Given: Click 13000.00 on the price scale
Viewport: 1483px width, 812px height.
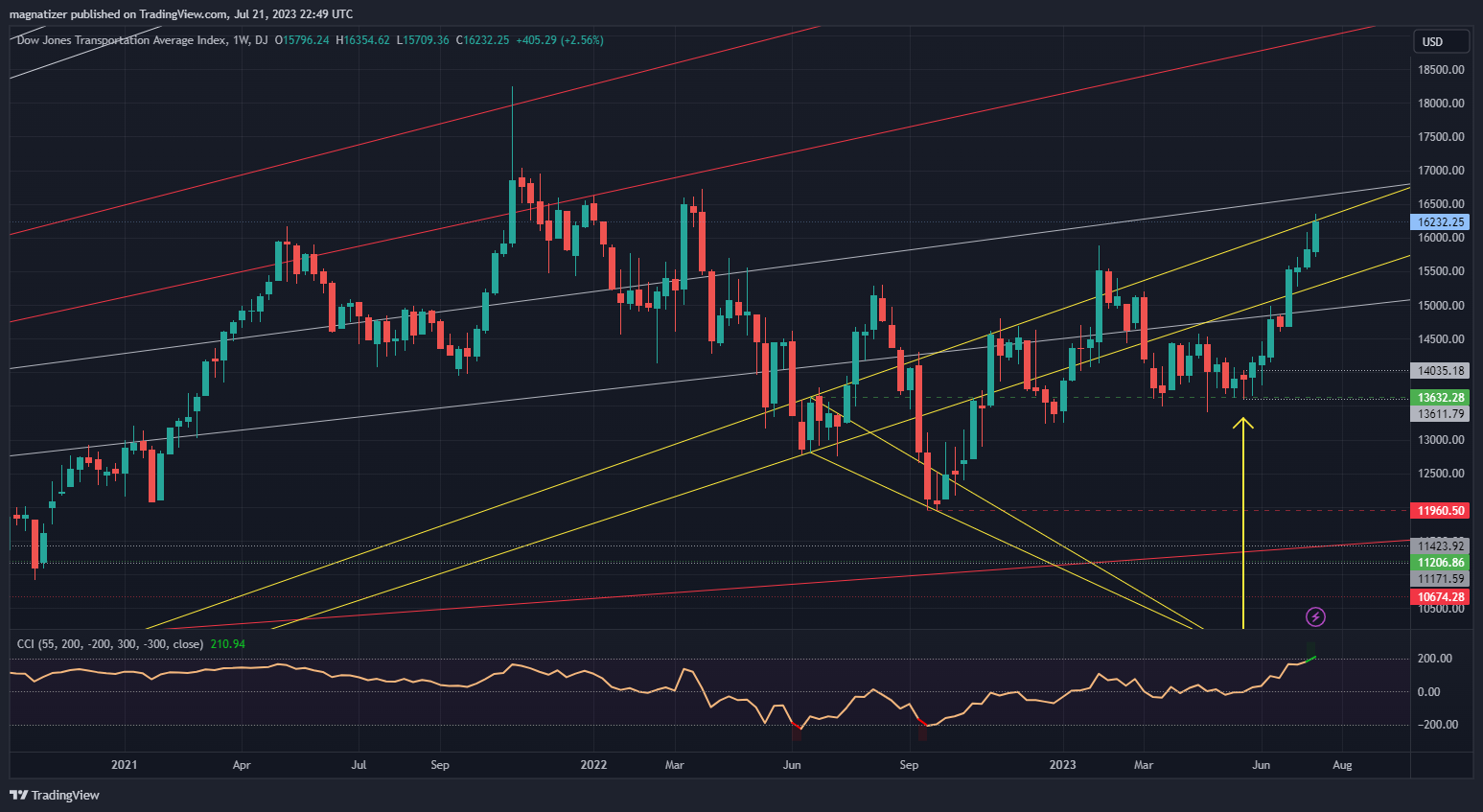Looking at the screenshot, I should click(1441, 440).
